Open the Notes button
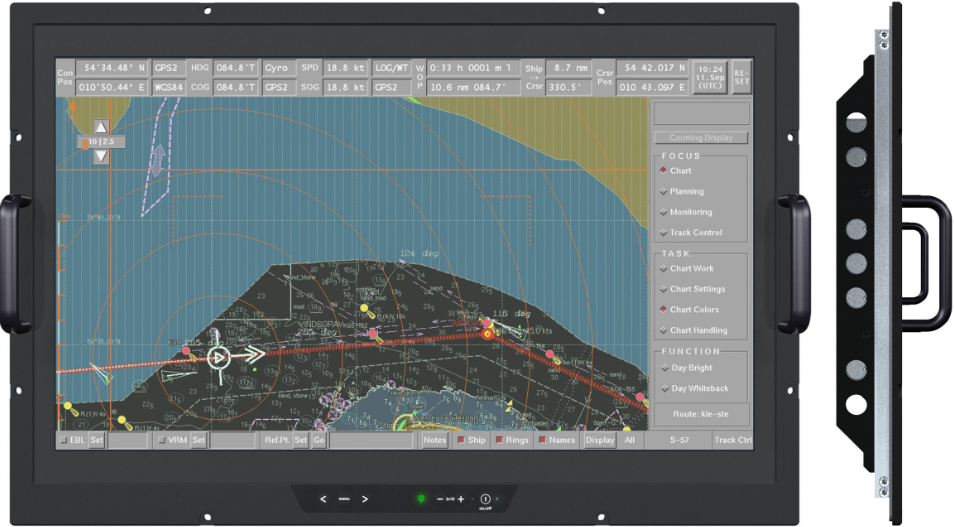This screenshot has height=527, width=954. point(435,440)
